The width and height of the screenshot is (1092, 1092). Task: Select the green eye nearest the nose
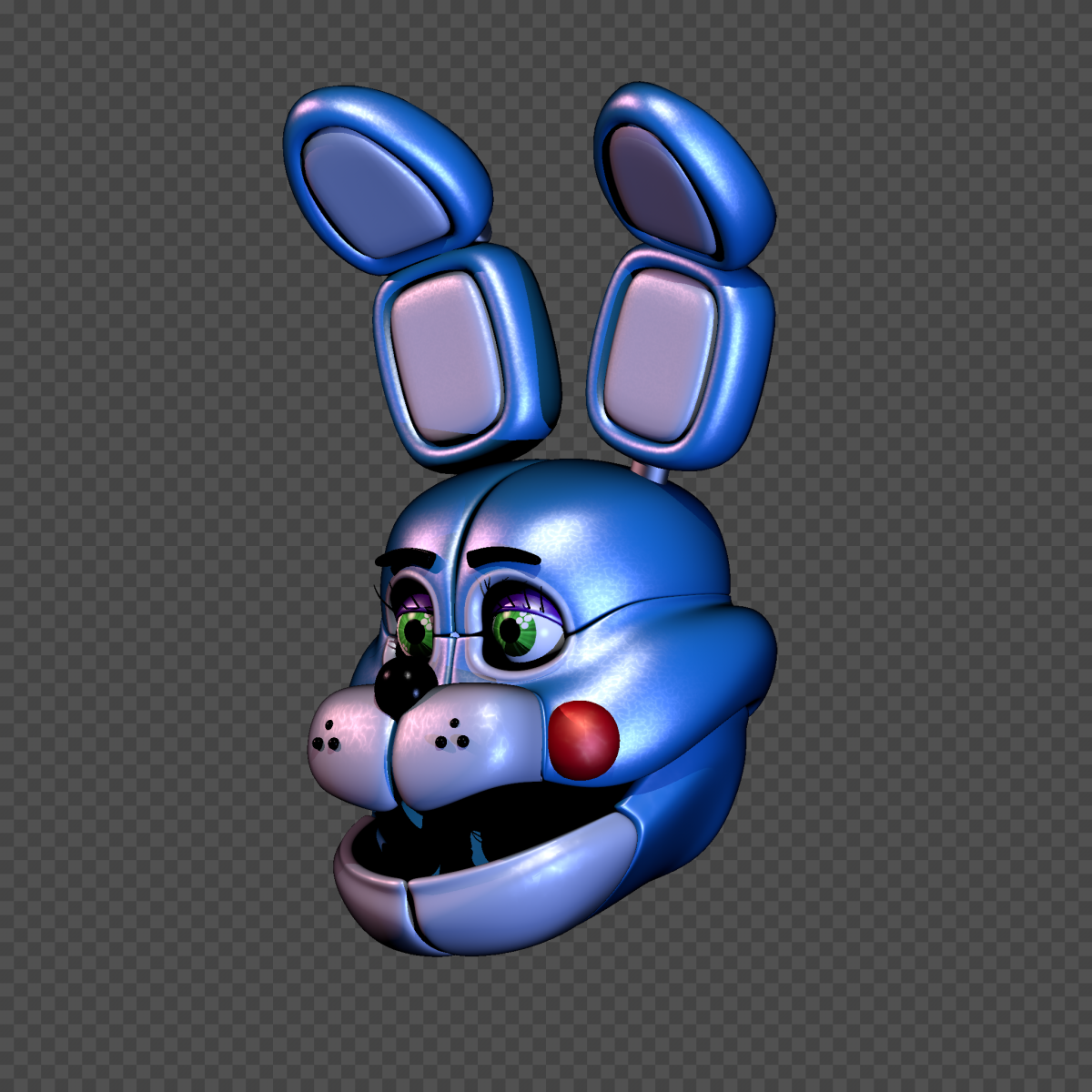(x=415, y=630)
